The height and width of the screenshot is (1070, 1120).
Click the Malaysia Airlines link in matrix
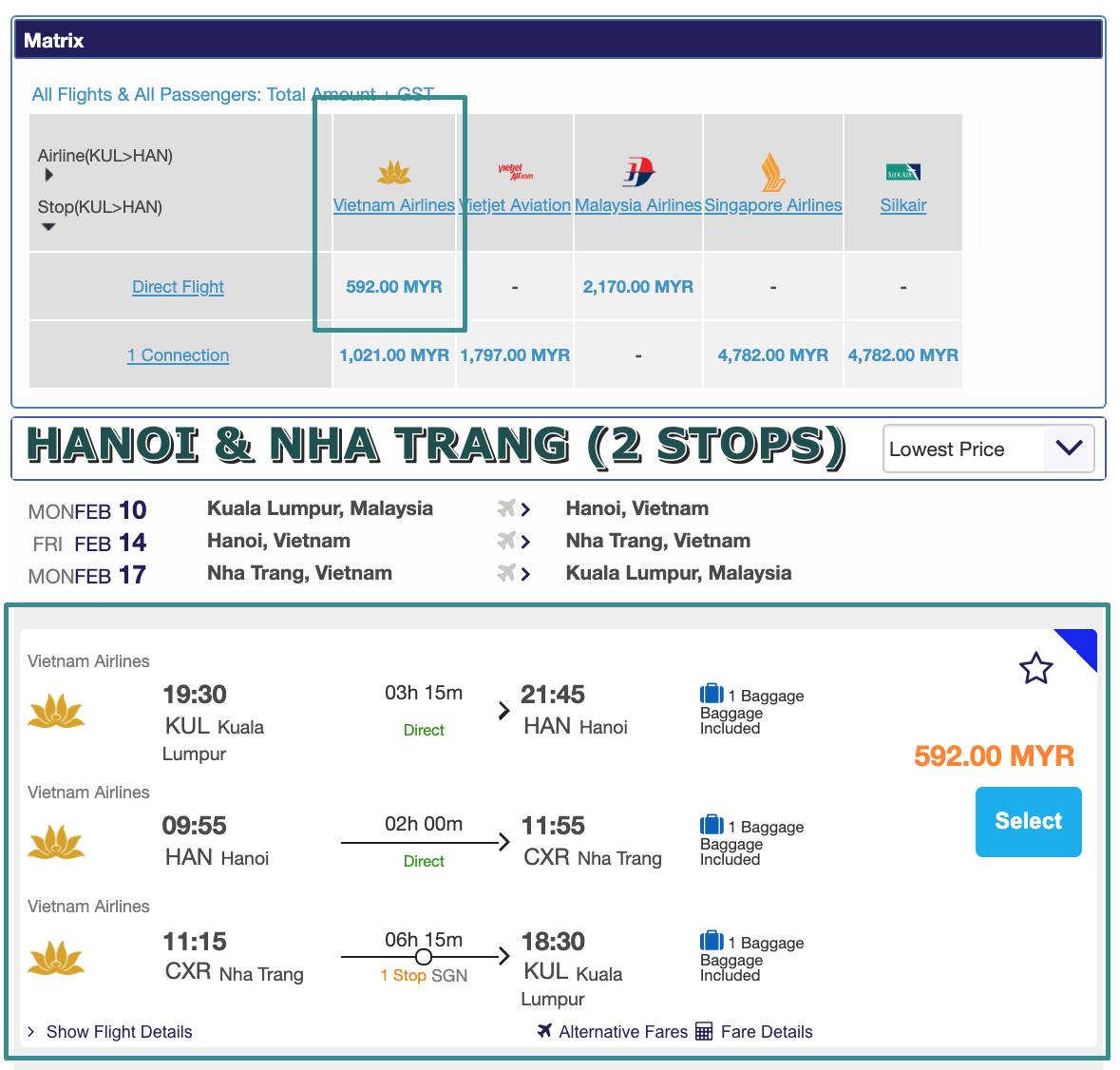(637, 205)
